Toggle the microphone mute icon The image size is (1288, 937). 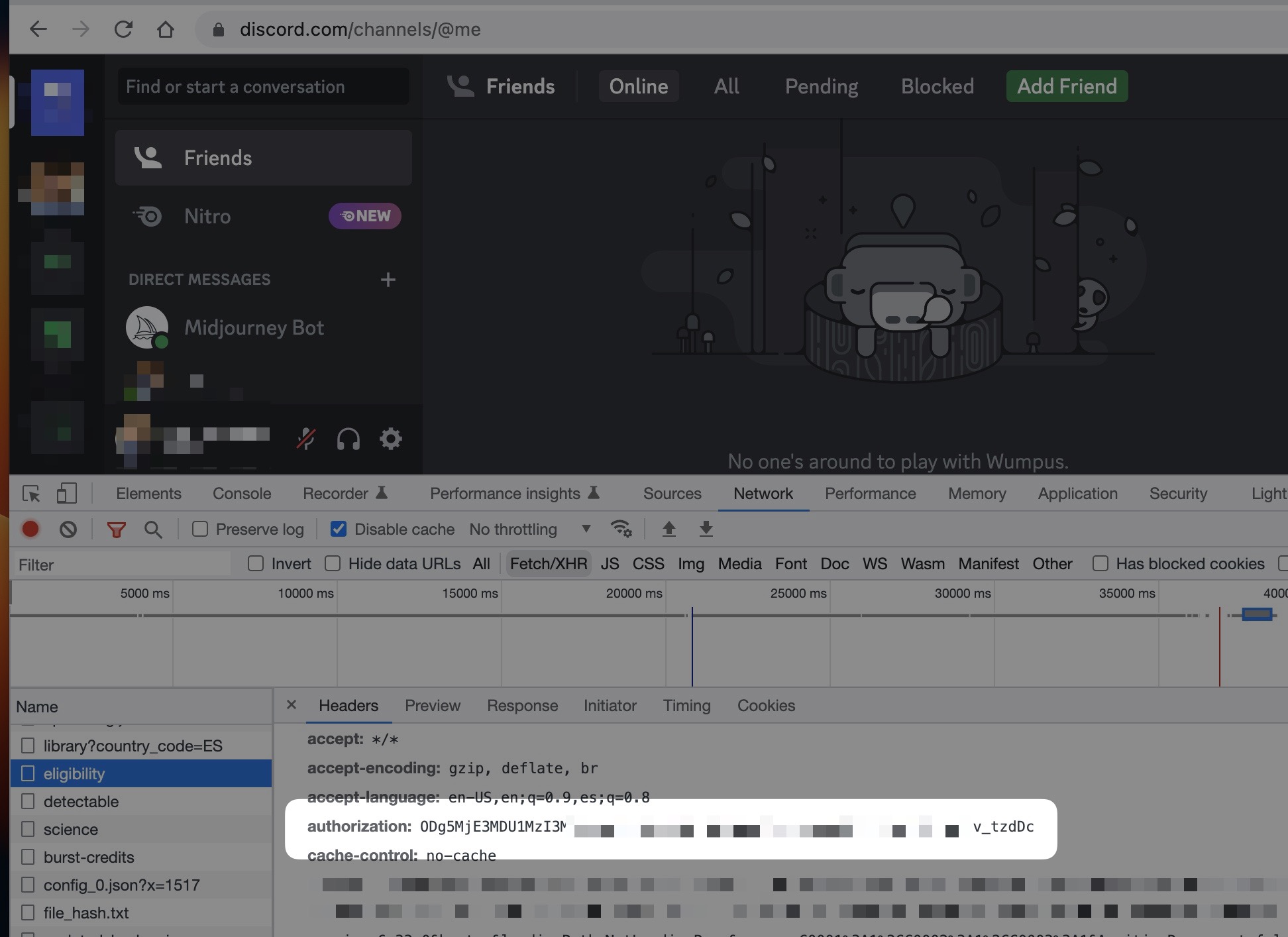coord(305,439)
